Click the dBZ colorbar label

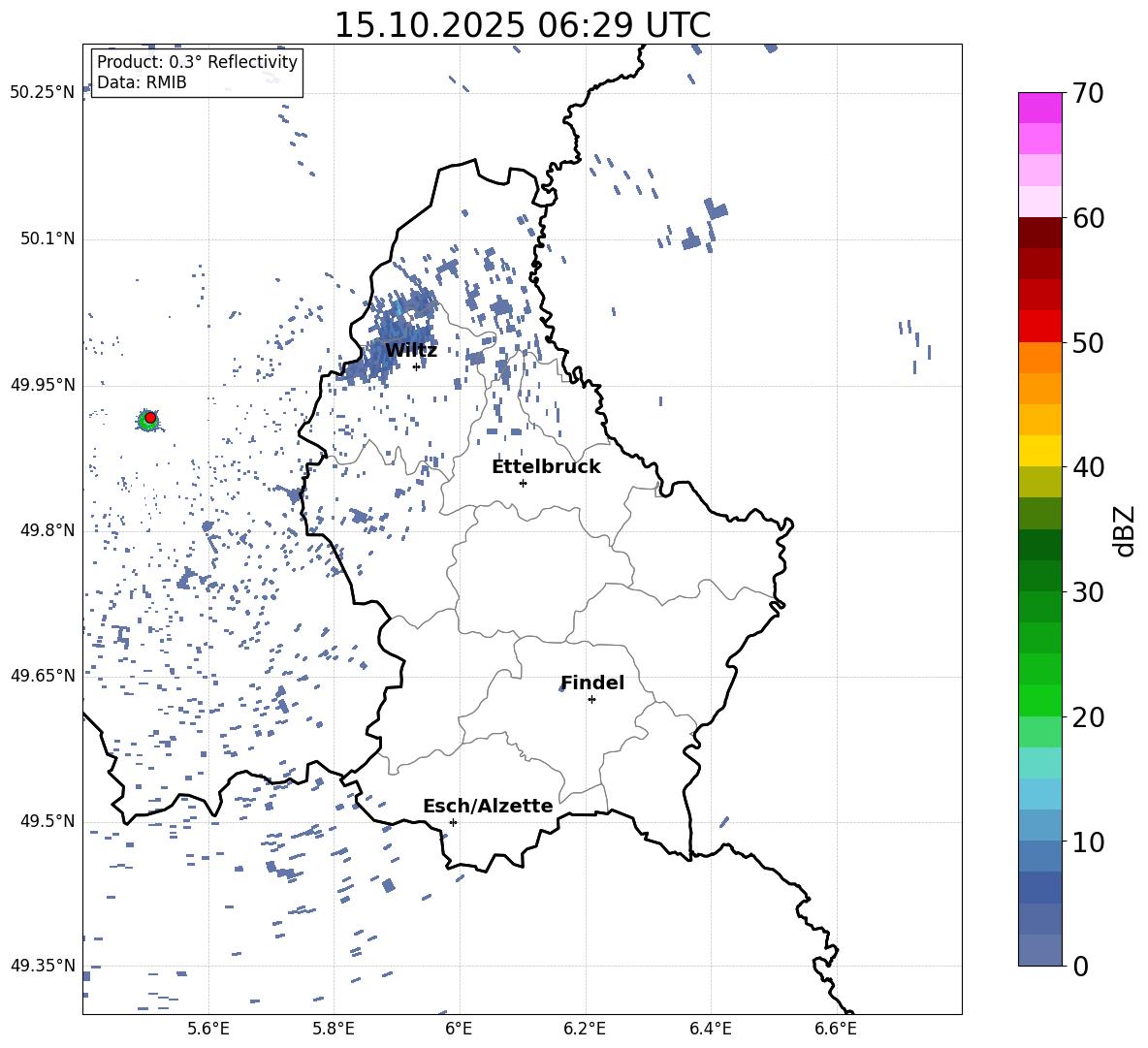coord(1126,530)
